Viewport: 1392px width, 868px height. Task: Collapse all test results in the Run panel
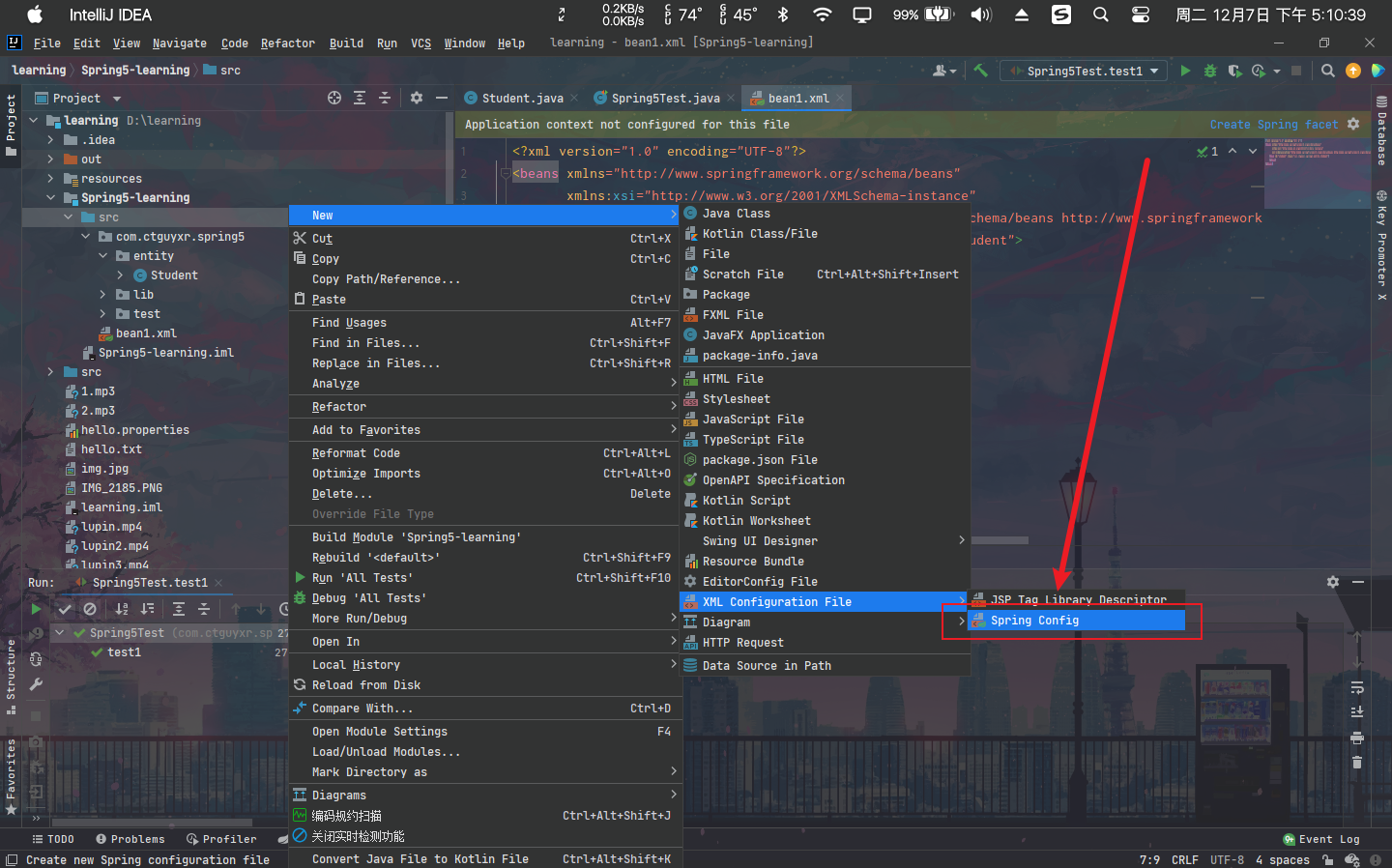204,609
